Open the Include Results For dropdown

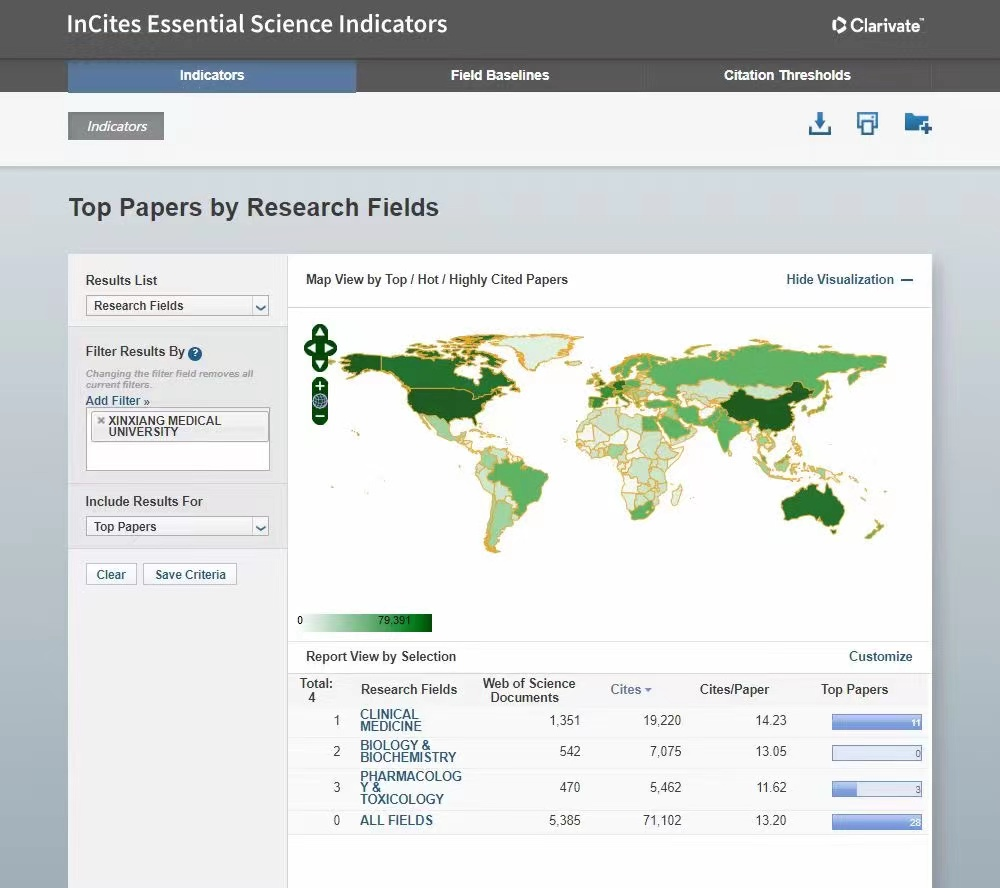click(x=177, y=527)
